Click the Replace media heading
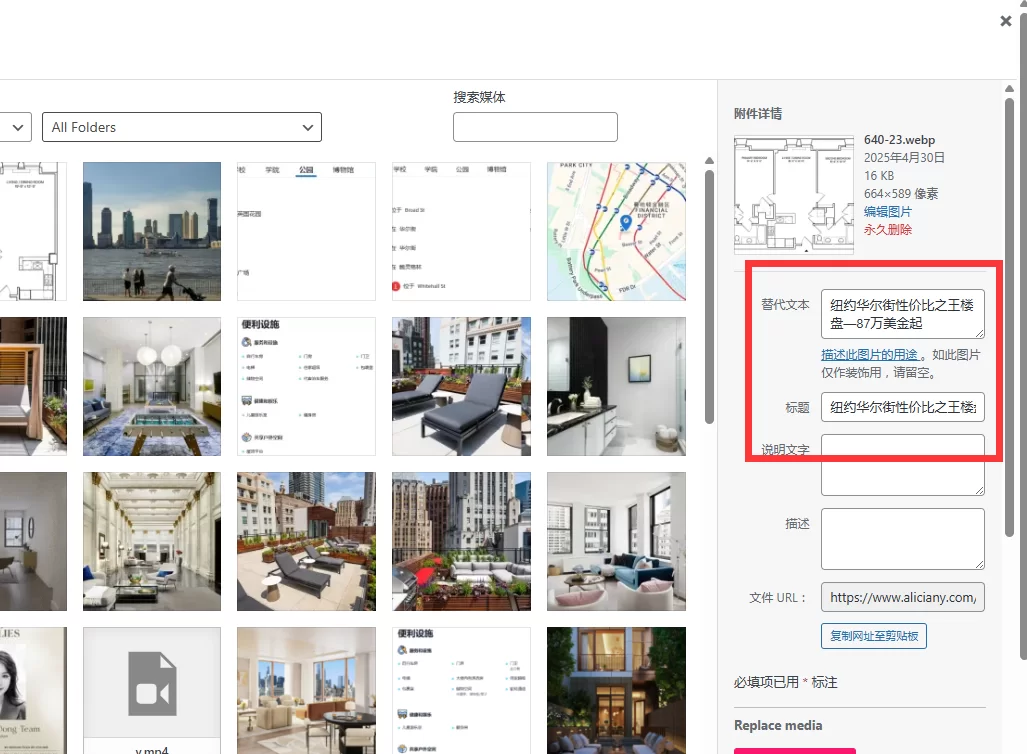1027x754 pixels. pyautogui.click(x=778, y=725)
